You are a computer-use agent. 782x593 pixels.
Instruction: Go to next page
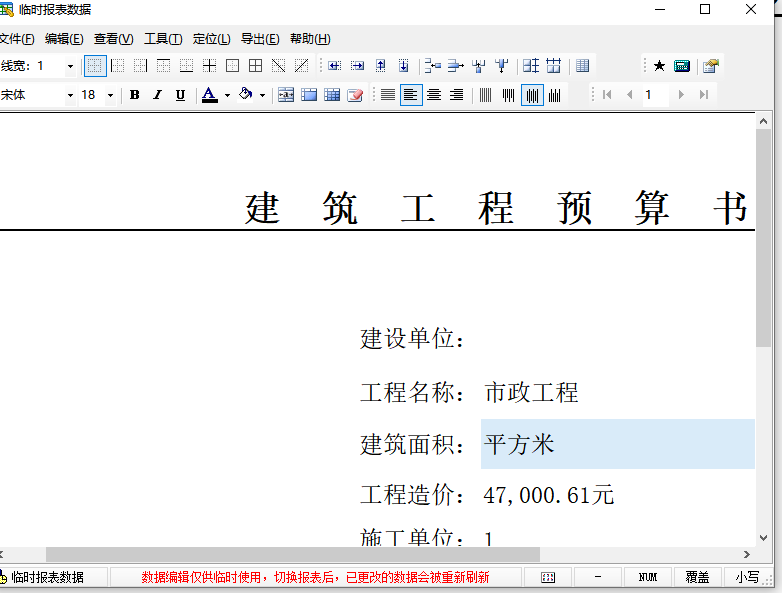(x=681, y=95)
